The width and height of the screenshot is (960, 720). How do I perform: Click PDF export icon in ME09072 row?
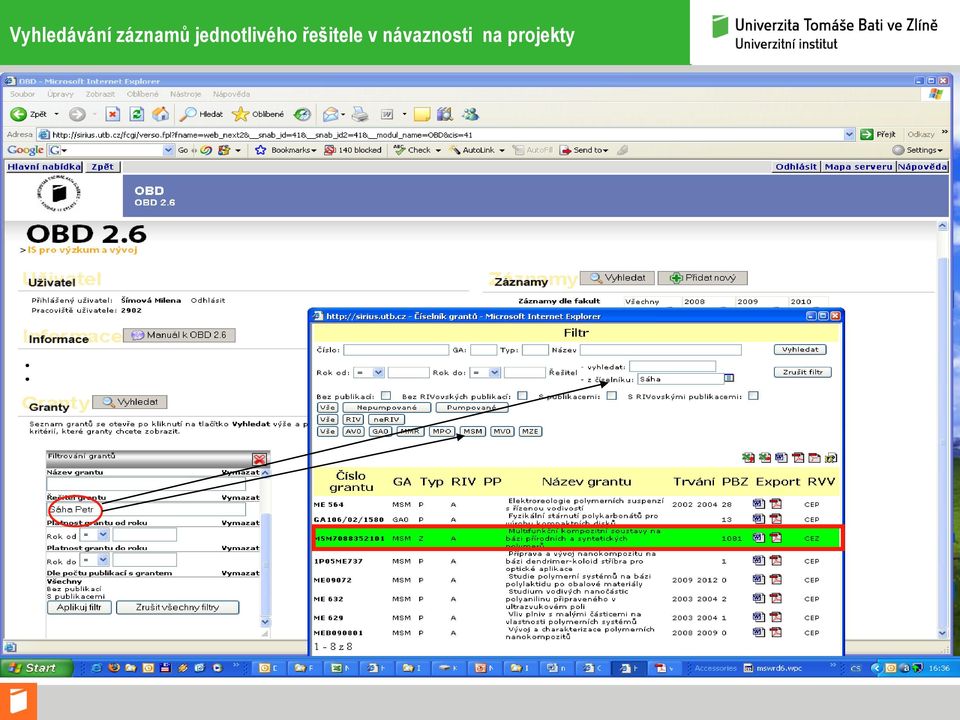(776, 579)
